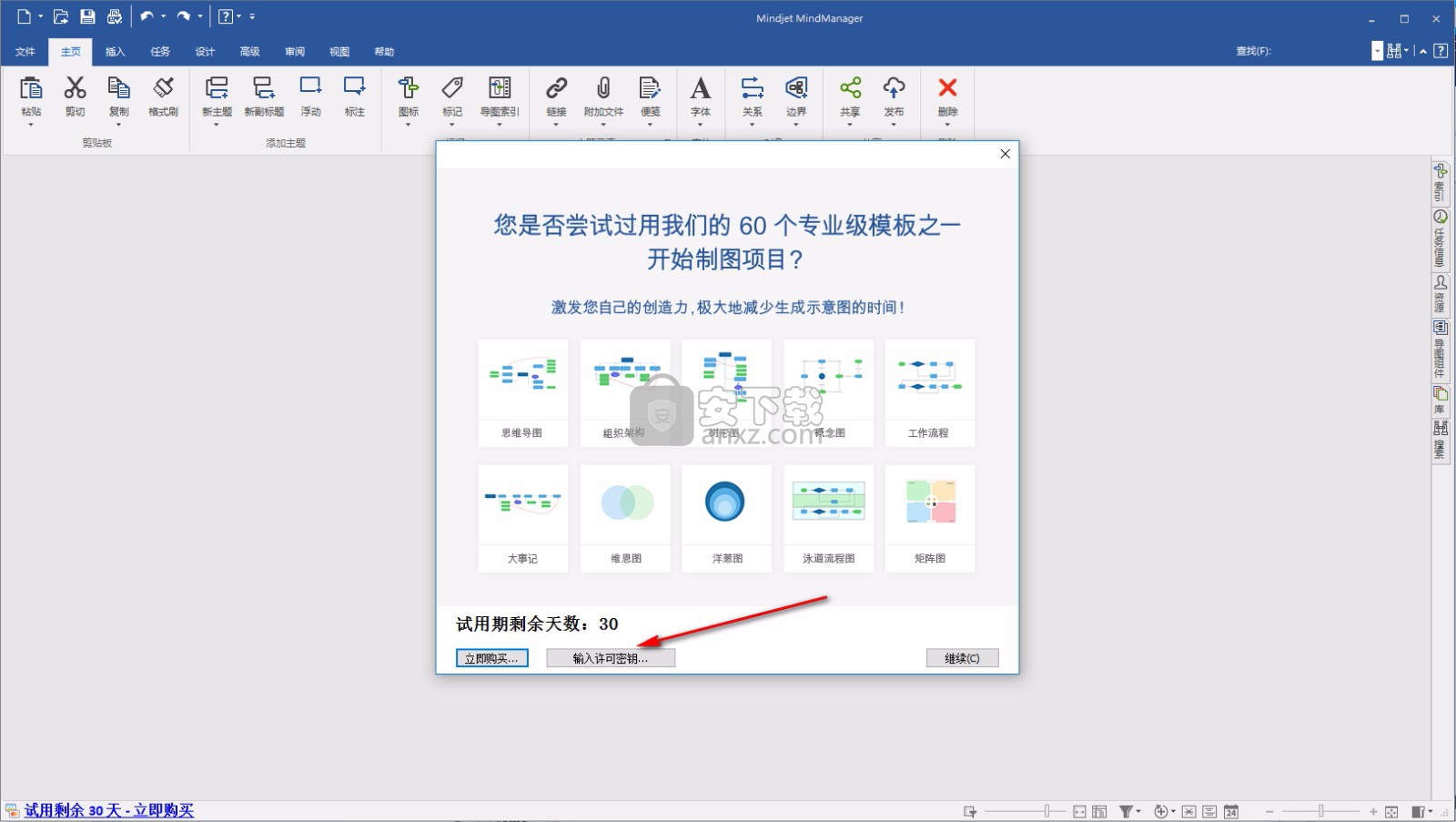Click the Publish (发布) cloud icon
Screen dimensions: 1456x822
click(894, 87)
